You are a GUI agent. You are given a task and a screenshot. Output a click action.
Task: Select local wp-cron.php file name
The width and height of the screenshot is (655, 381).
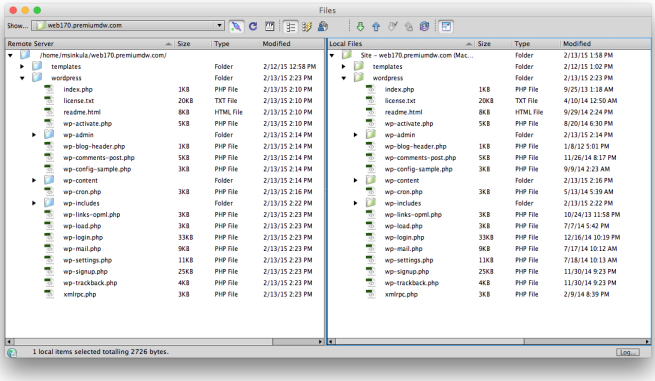[x=404, y=192]
